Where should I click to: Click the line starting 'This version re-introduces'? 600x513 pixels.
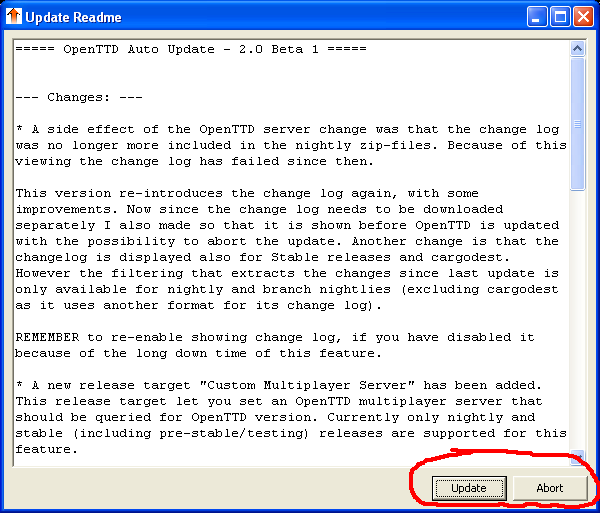[x=247, y=193]
